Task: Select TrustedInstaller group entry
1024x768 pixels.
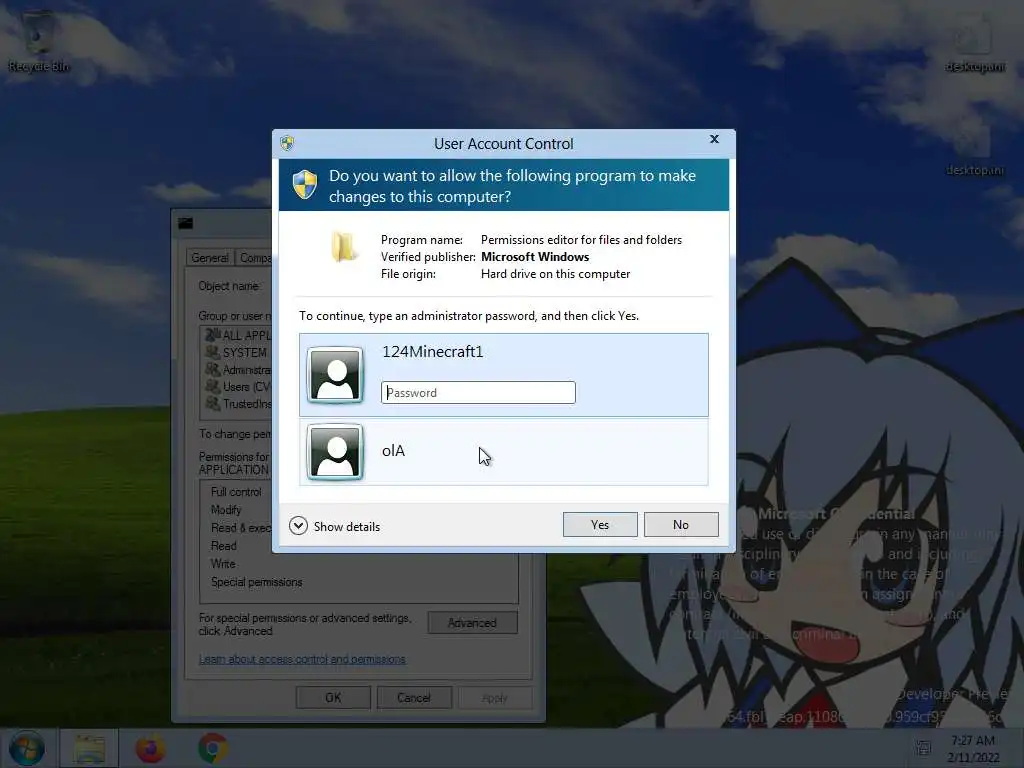Action: tap(238, 404)
